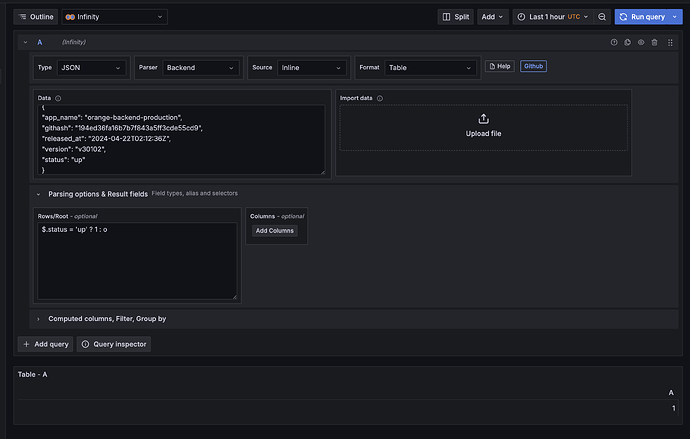This screenshot has width=690, height=439.
Task: Grab the drag handle icon of query A
Action: [668, 42]
